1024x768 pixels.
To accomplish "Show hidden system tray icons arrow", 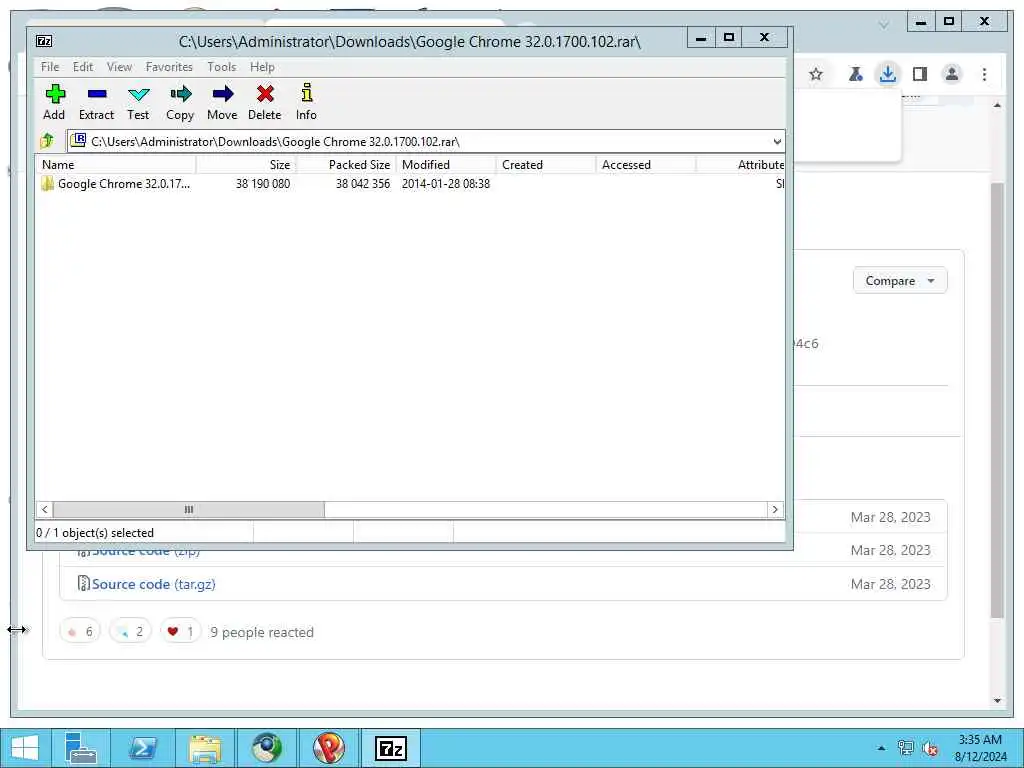I will click(x=881, y=748).
